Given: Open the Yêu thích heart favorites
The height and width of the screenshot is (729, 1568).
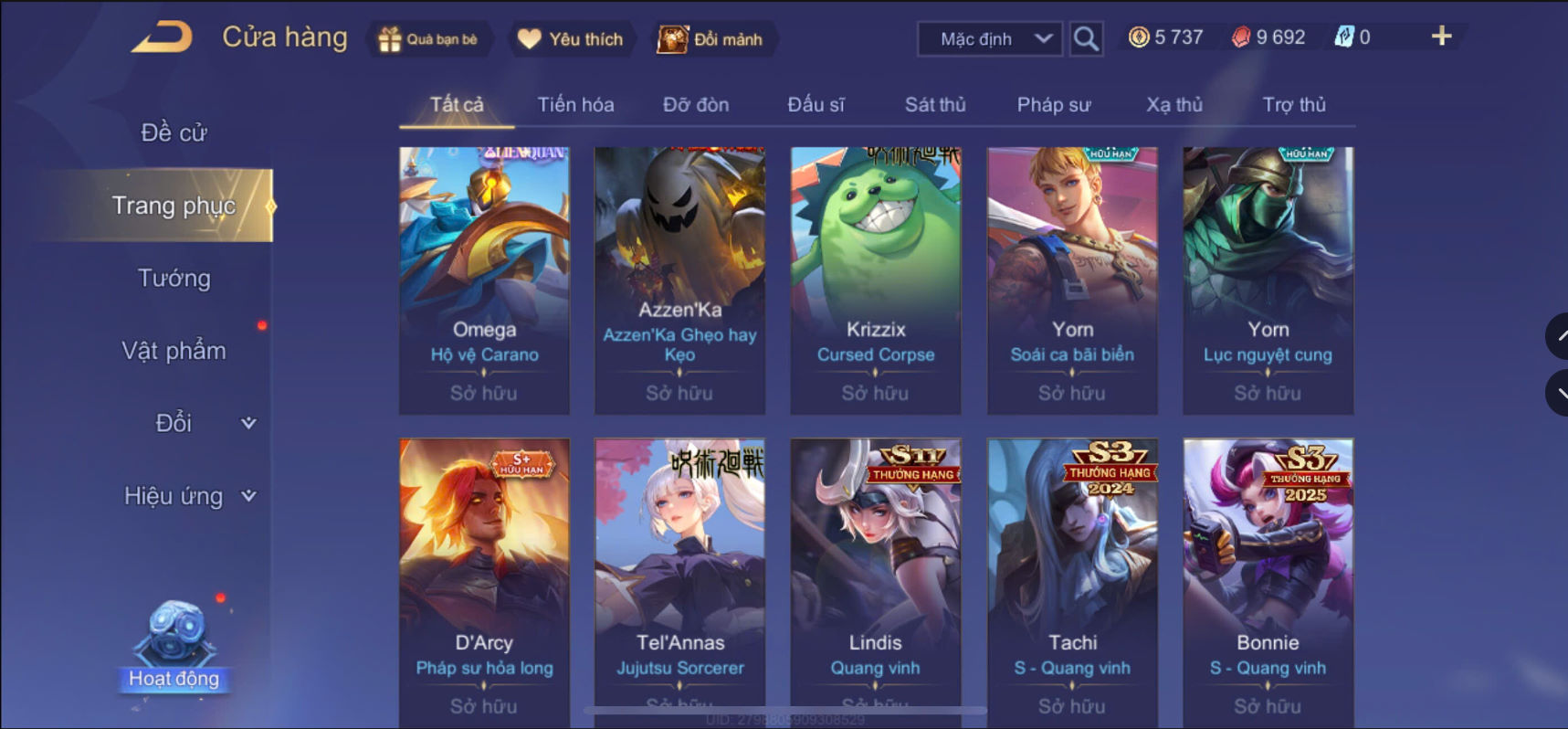Looking at the screenshot, I should pyautogui.click(x=571, y=39).
